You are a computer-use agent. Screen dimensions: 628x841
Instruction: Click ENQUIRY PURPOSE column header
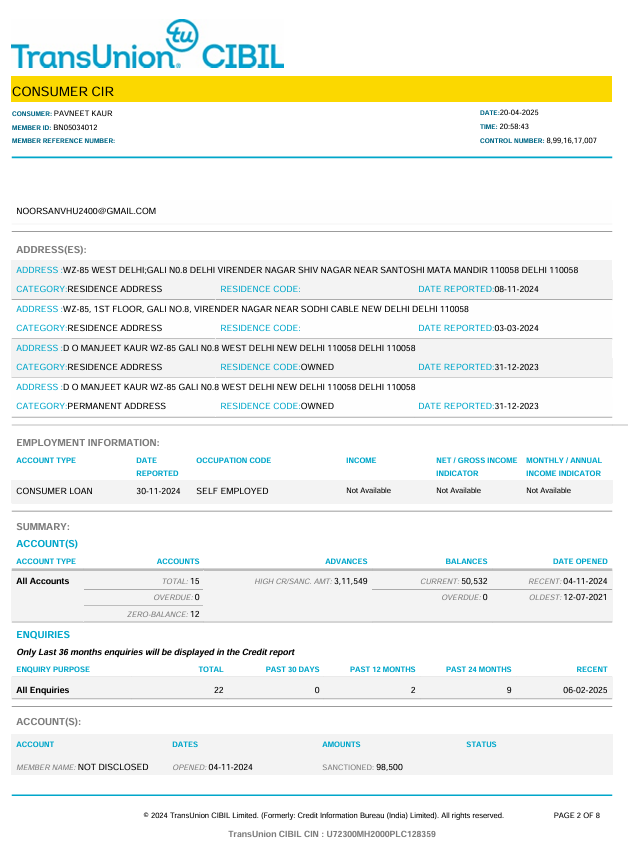click(x=53, y=669)
